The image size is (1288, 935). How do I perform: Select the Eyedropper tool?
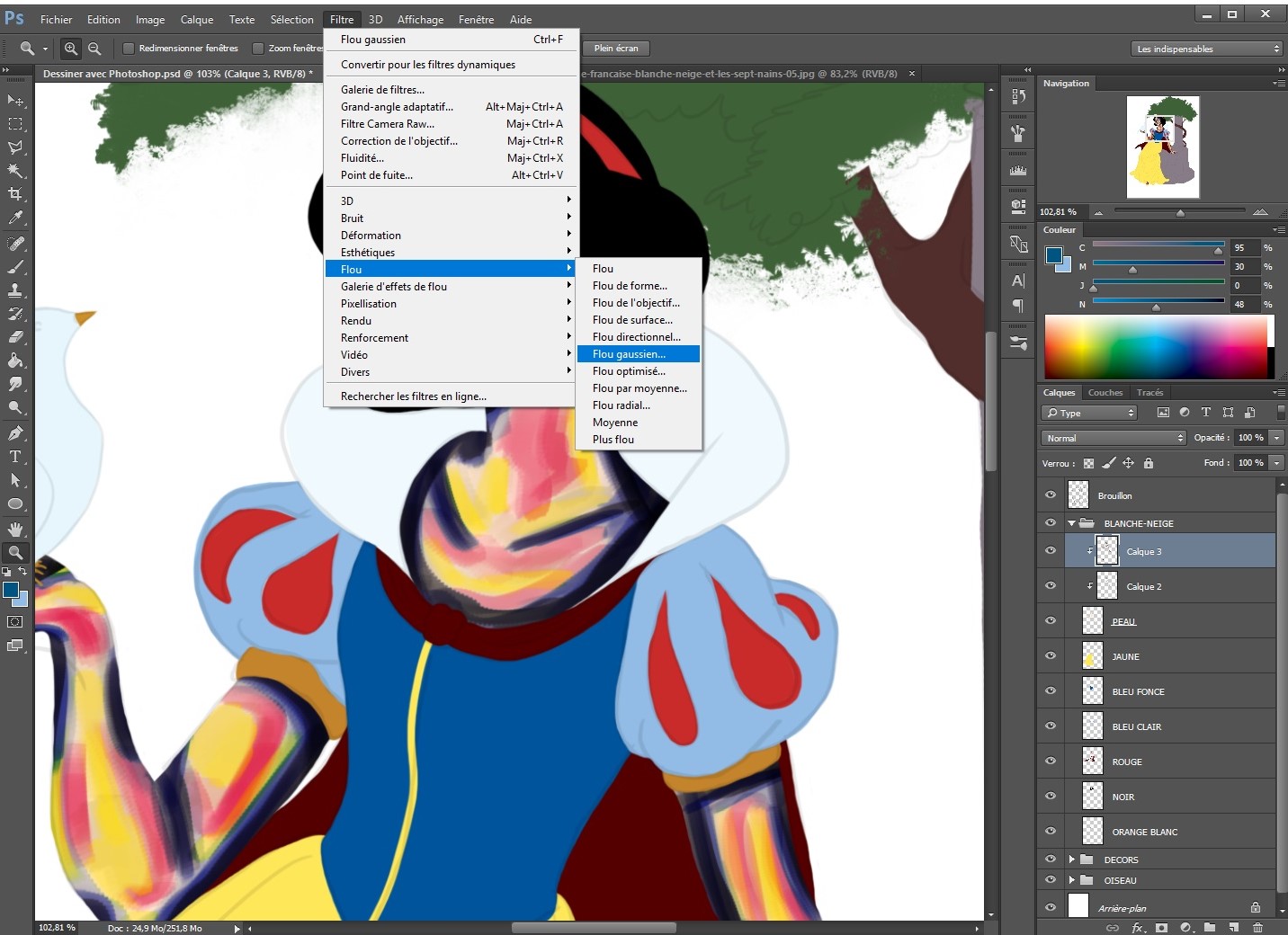click(x=15, y=218)
